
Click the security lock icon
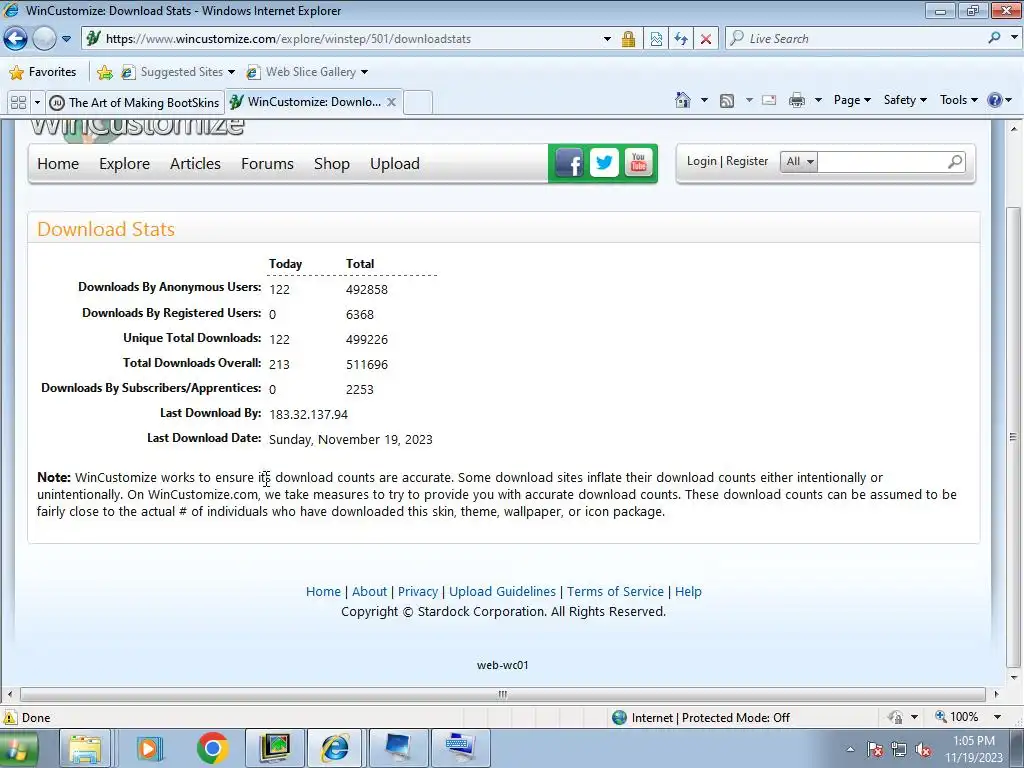[628, 39]
